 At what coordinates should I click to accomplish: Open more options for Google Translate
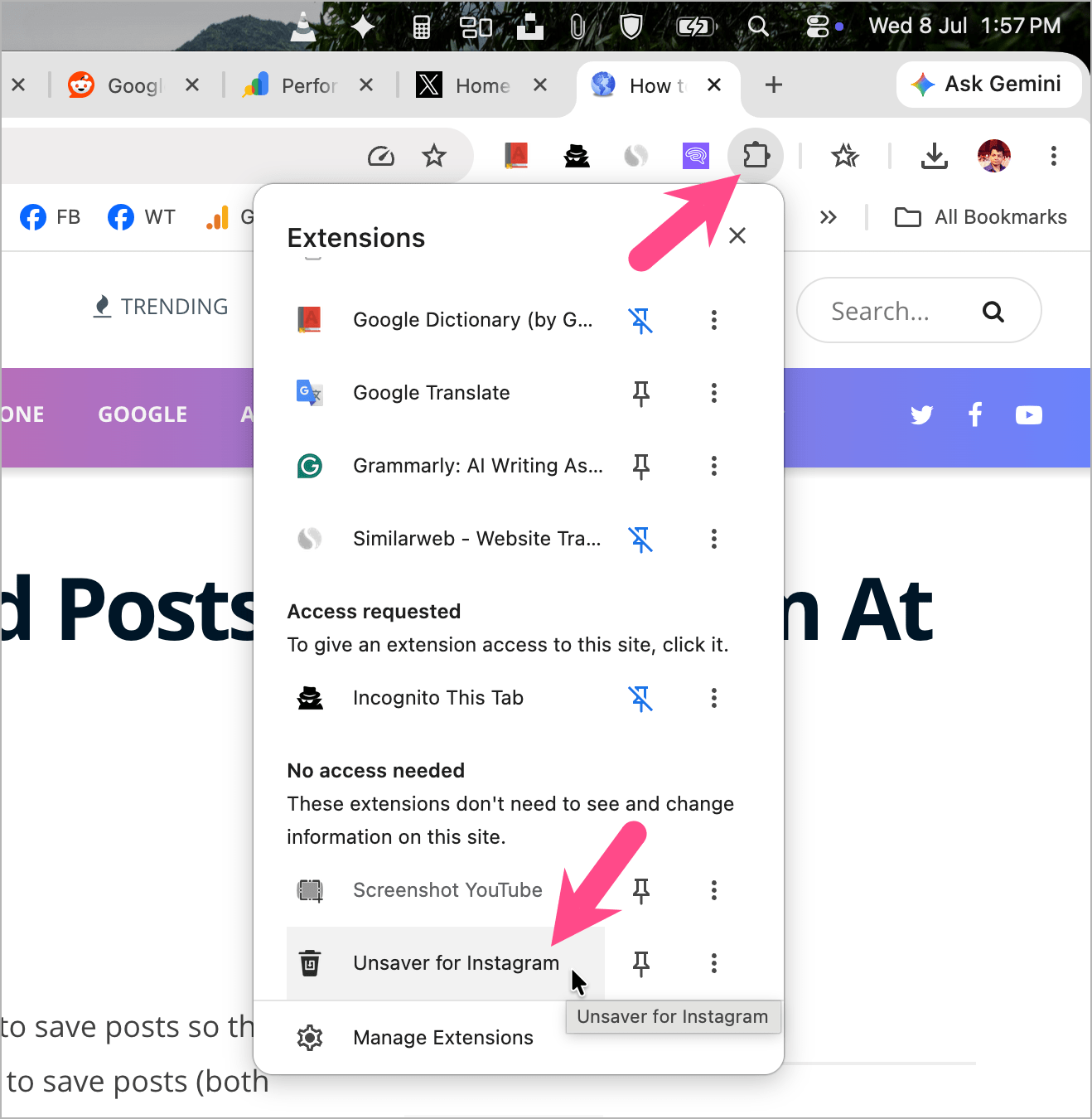714,393
